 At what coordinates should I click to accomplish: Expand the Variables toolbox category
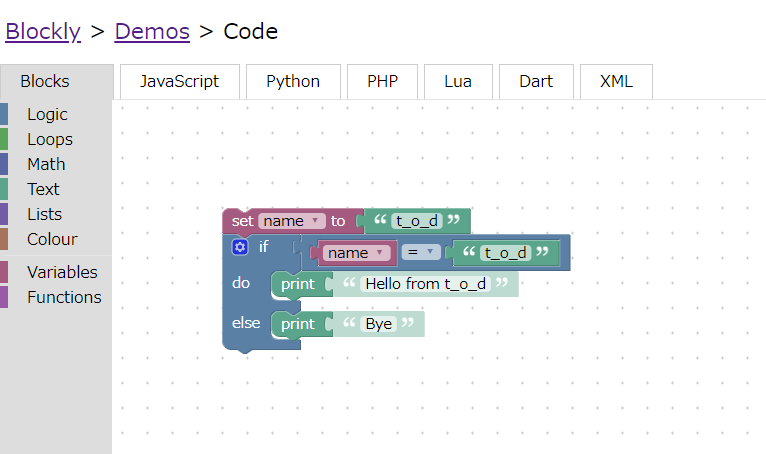[62, 272]
